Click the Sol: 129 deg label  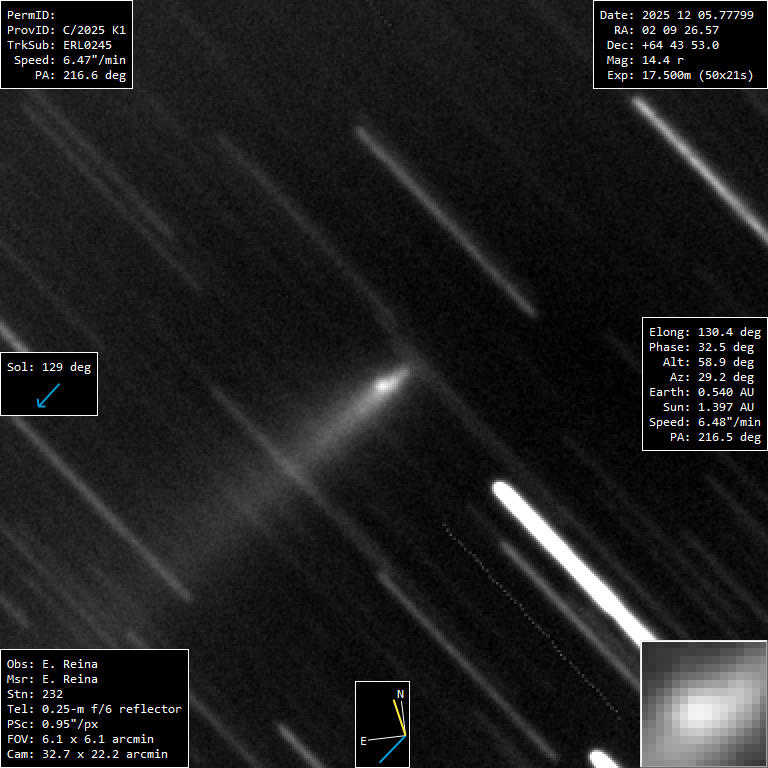(x=49, y=367)
